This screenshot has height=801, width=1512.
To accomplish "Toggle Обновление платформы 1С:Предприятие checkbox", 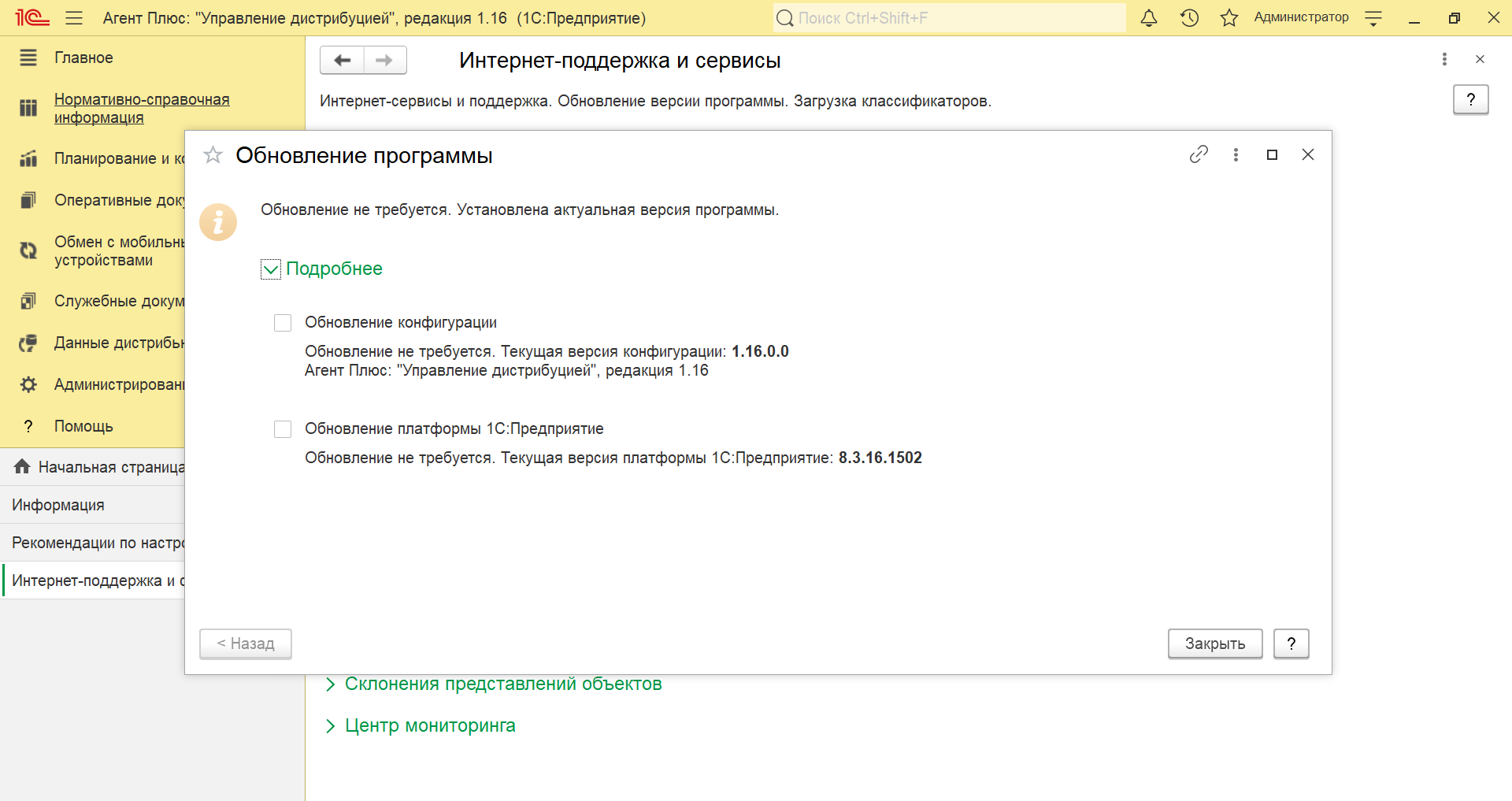I will (x=283, y=429).
